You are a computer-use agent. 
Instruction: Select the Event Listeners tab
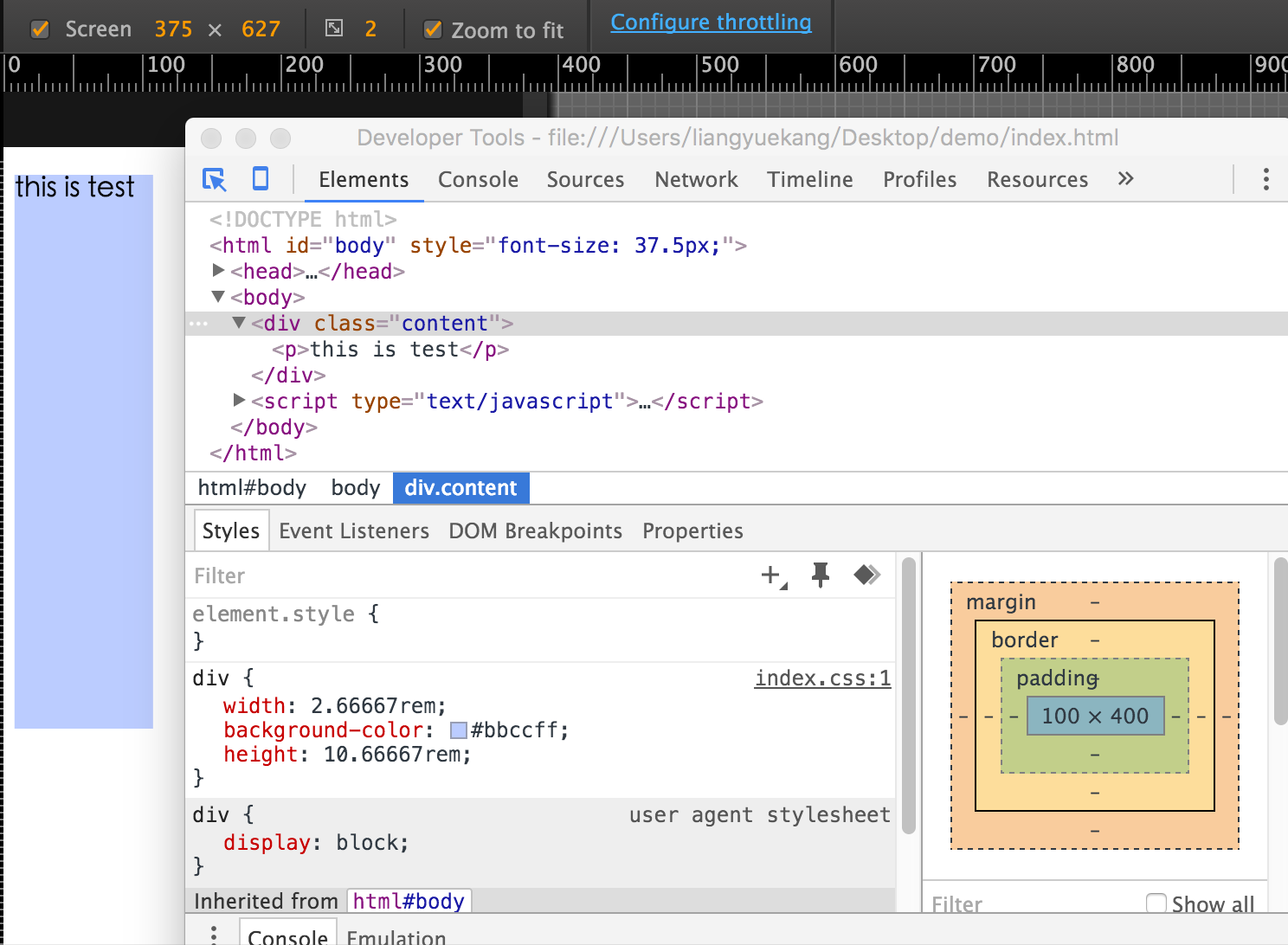[354, 530]
